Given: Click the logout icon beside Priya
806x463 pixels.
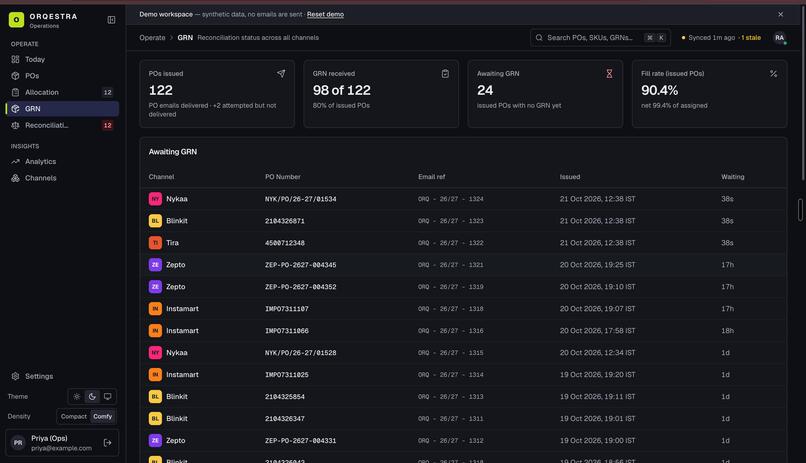Looking at the screenshot, I should (x=107, y=442).
